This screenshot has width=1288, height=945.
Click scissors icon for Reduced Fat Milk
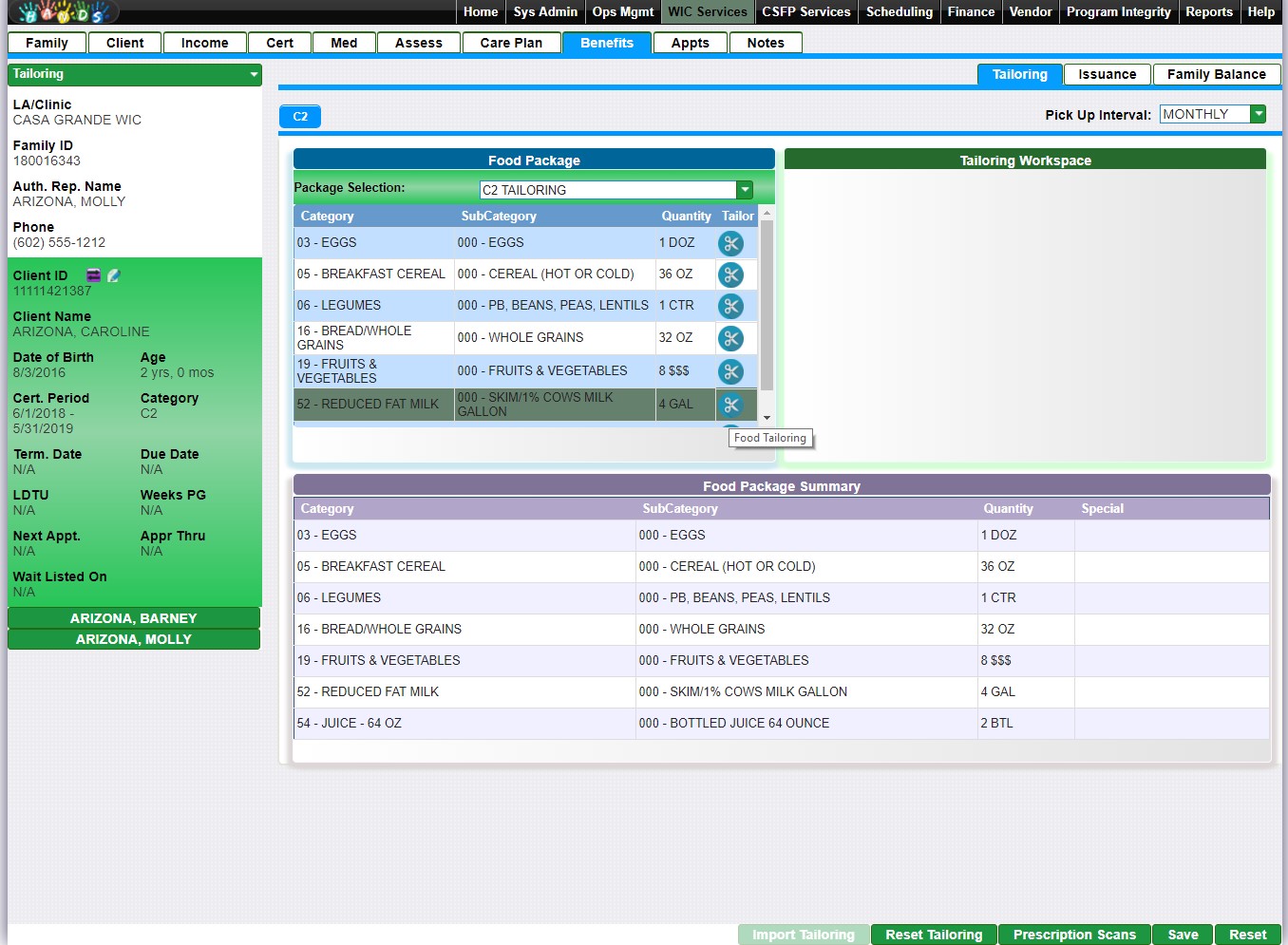(730, 406)
